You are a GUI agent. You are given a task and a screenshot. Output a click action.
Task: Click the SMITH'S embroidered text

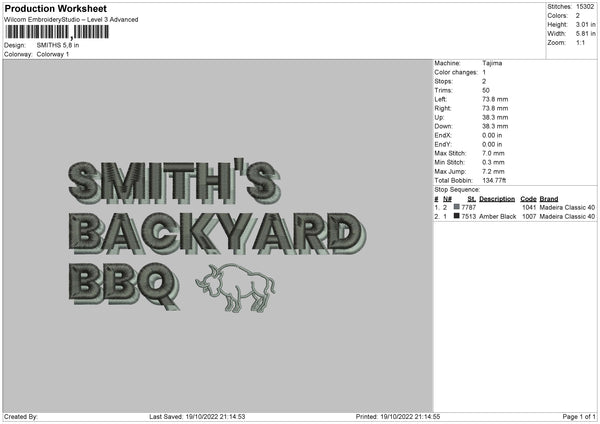tap(174, 181)
